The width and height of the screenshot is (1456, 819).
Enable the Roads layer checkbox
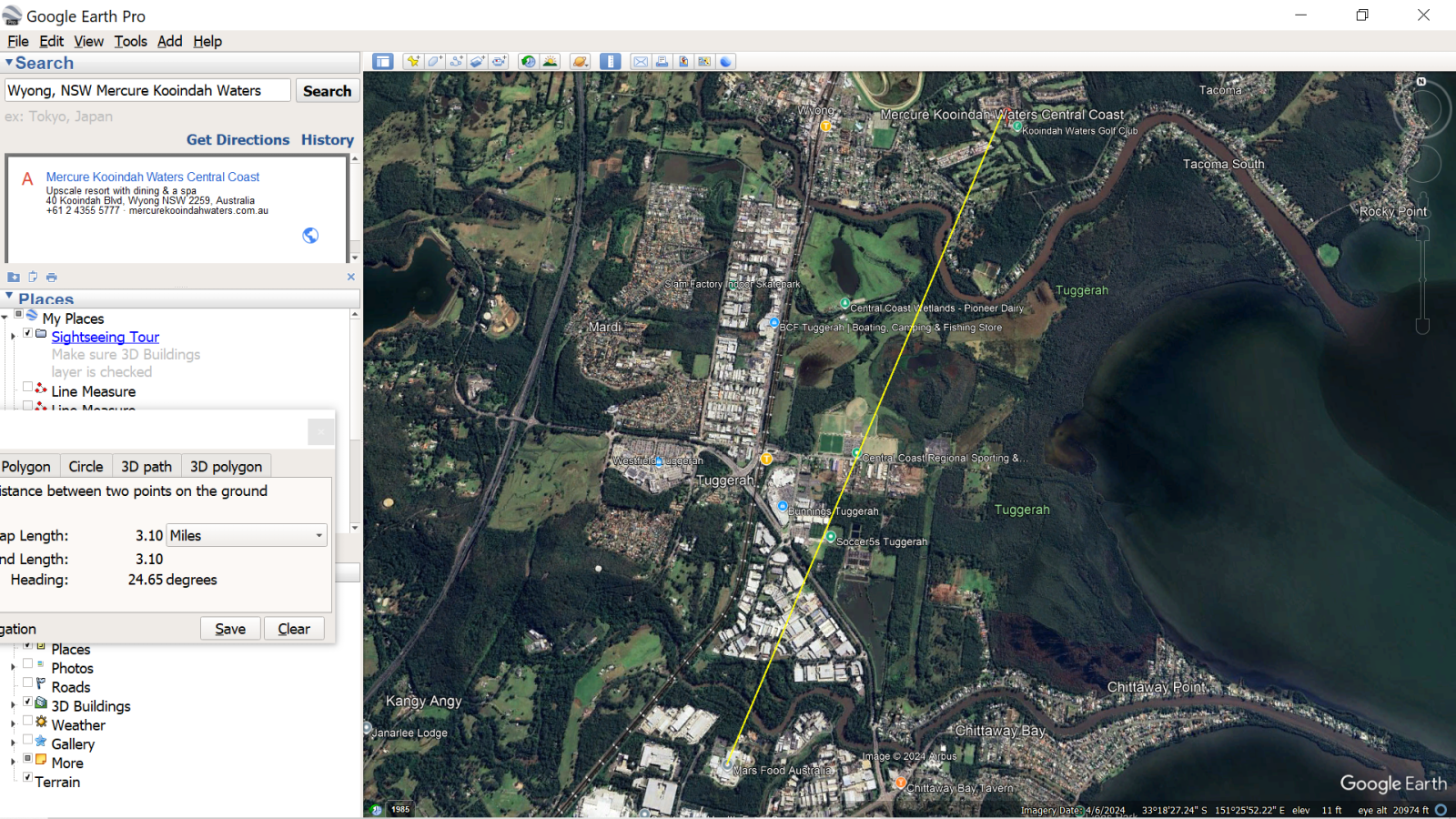pos(28,682)
